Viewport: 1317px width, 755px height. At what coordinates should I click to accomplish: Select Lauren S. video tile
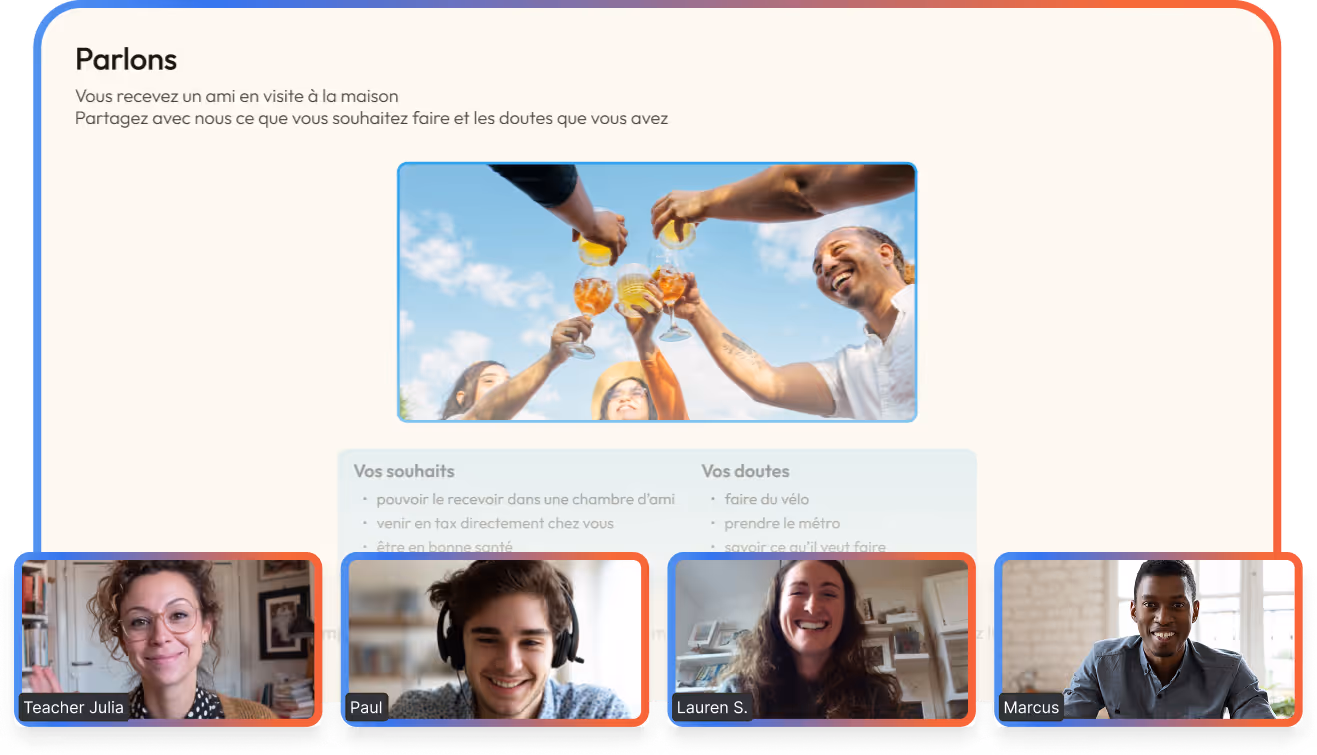[822, 639]
